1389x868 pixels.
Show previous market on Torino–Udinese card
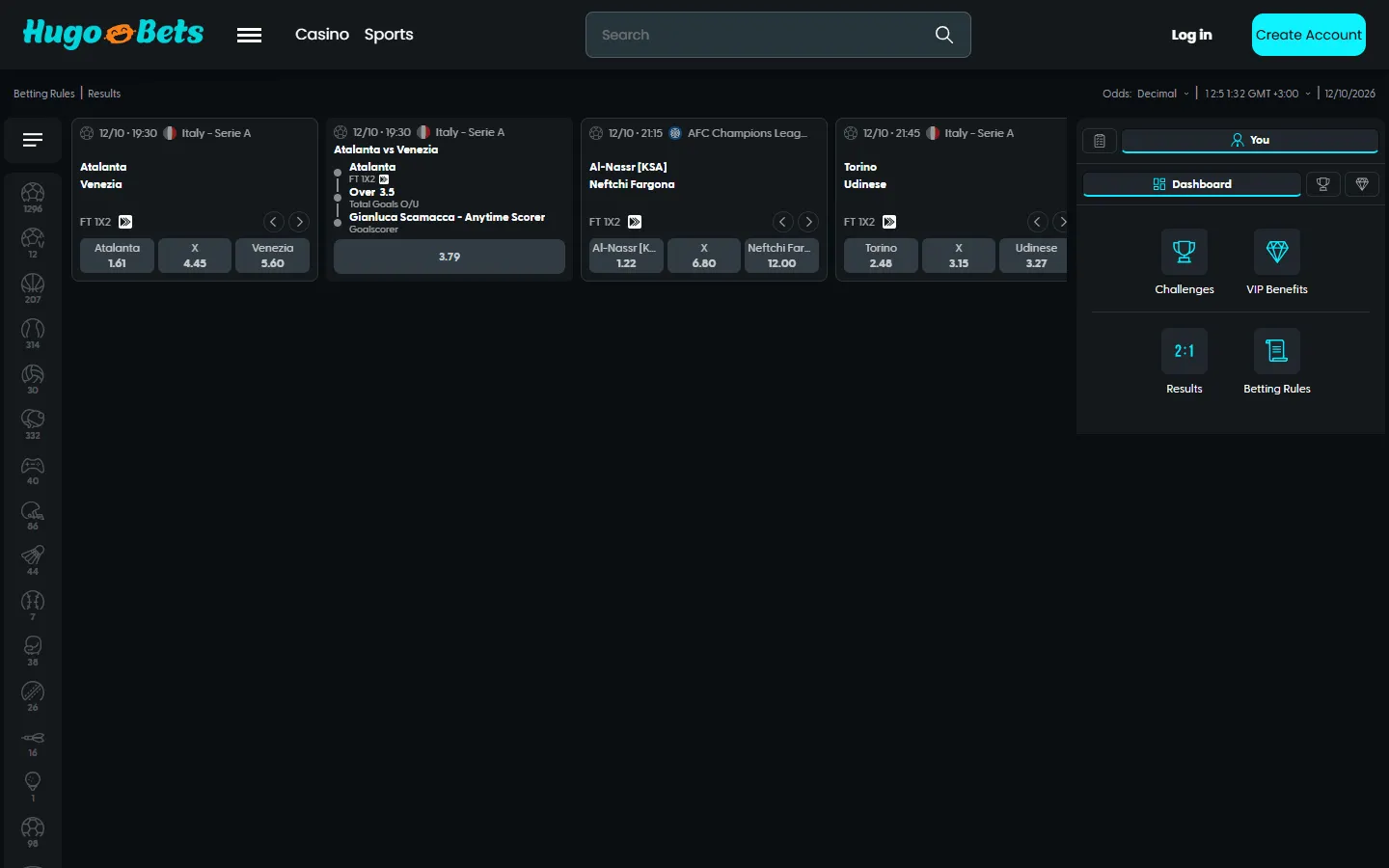(x=1038, y=222)
